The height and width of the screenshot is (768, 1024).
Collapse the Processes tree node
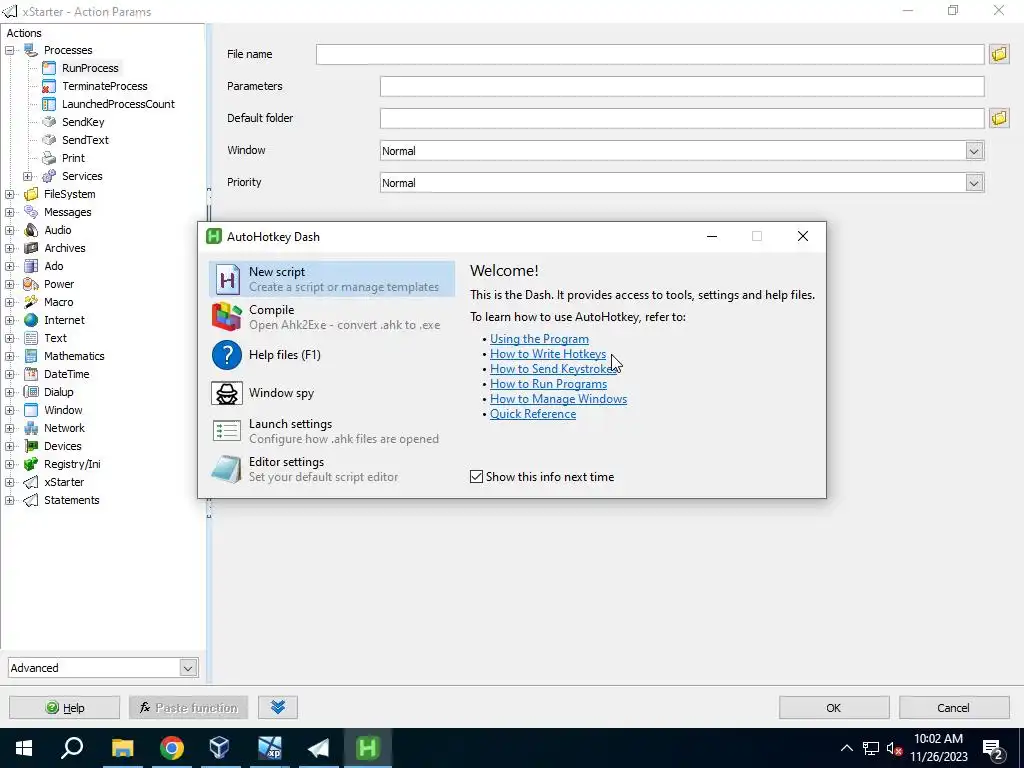point(9,50)
